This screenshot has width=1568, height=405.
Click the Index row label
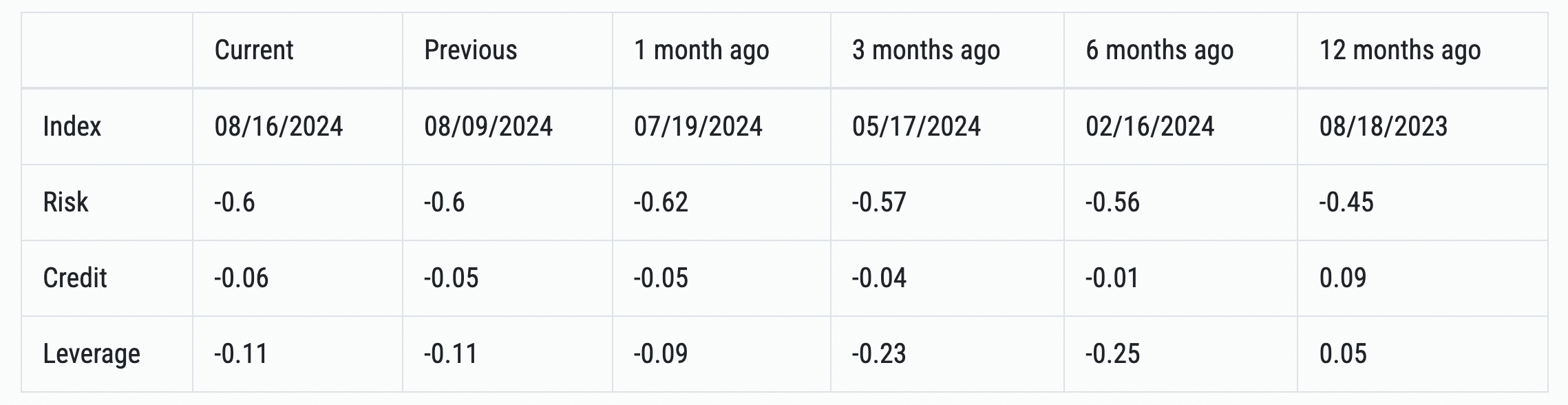pos(72,126)
